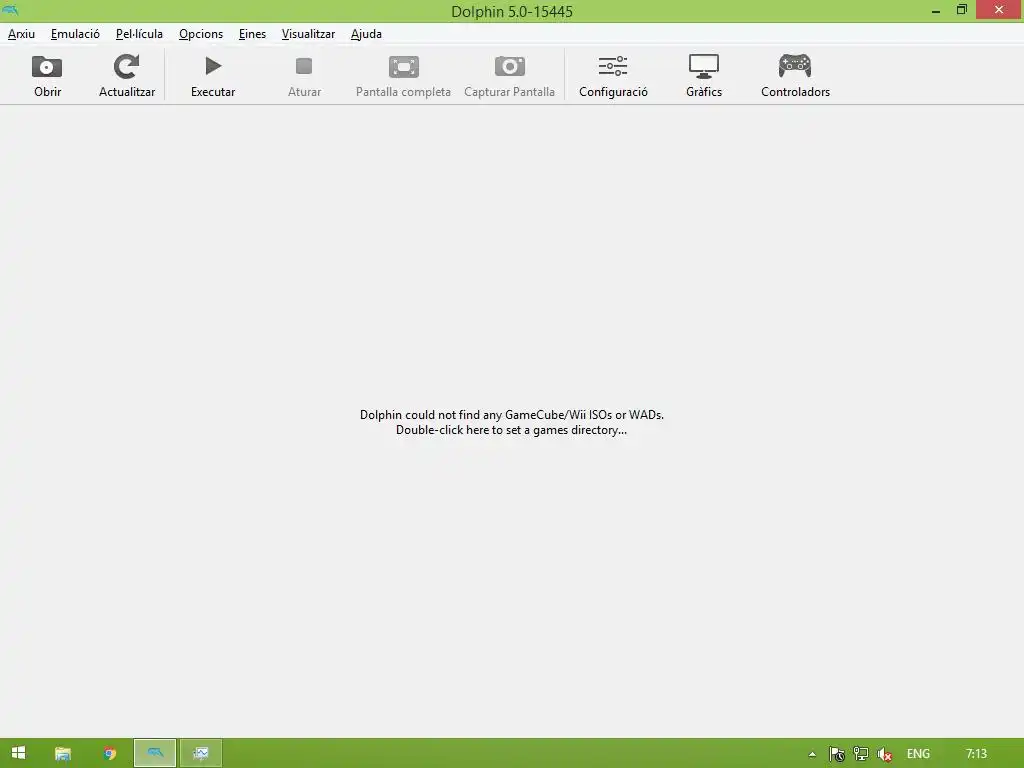Select the Dolphin taskbar button
Viewport: 1024px width, 768px height.
coord(155,753)
